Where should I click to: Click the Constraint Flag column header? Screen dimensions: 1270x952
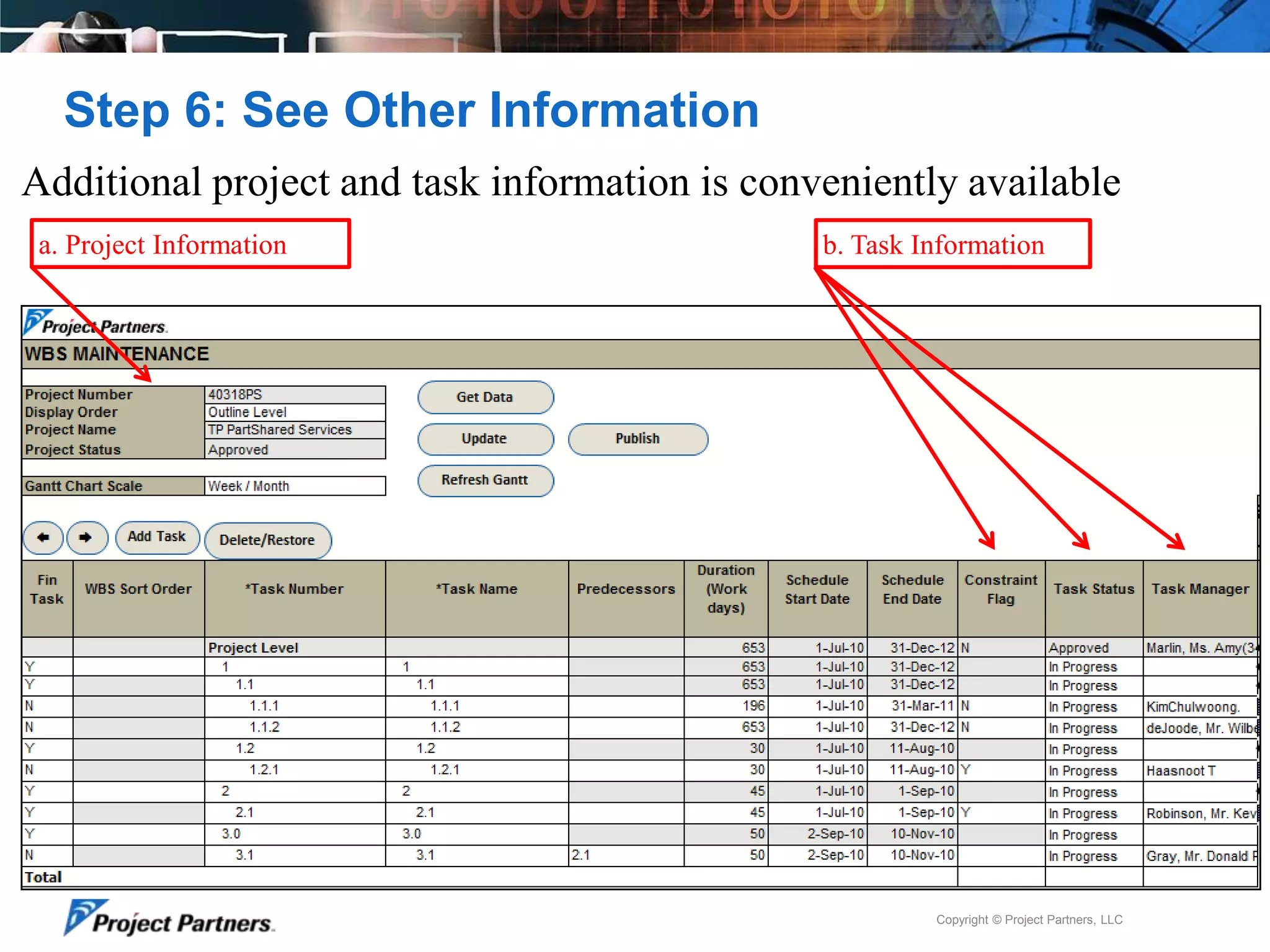(1001, 599)
